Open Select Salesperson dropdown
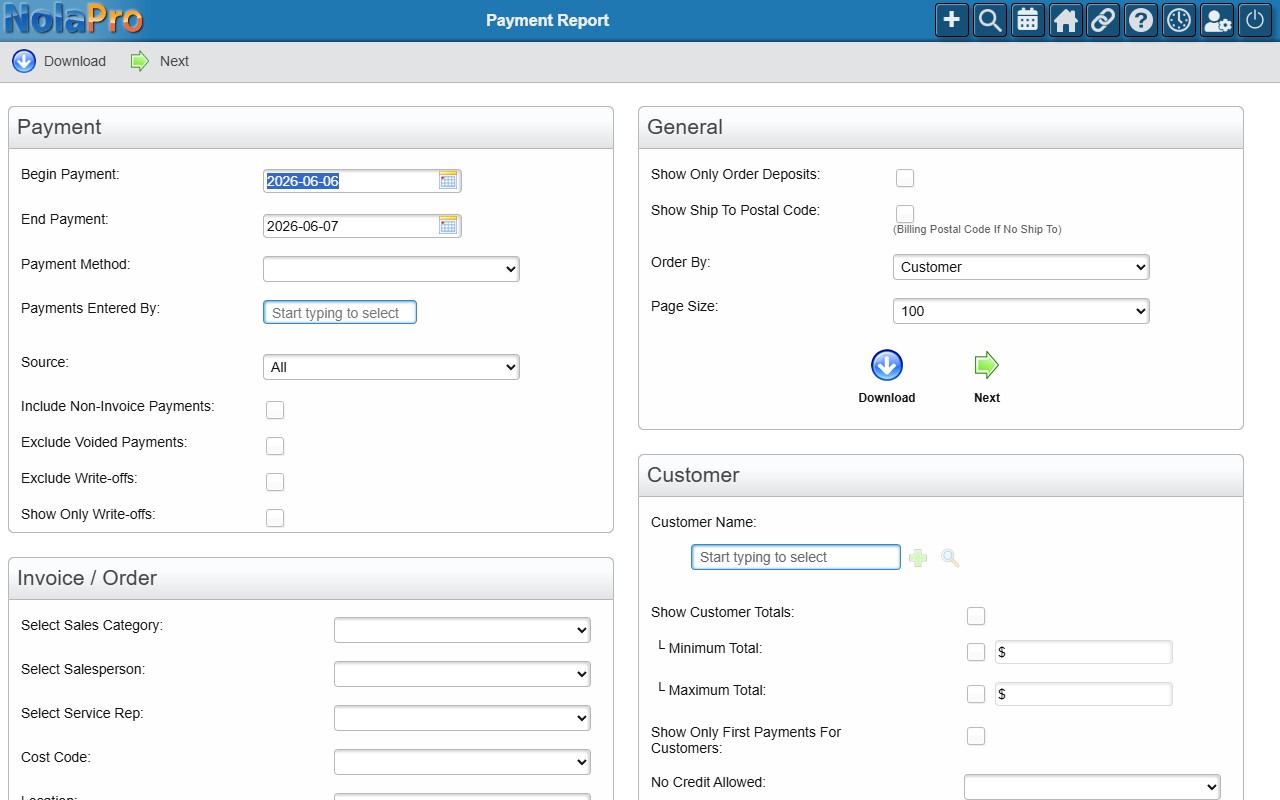Screen dimensions: 1280x800 pyautogui.click(x=462, y=674)
